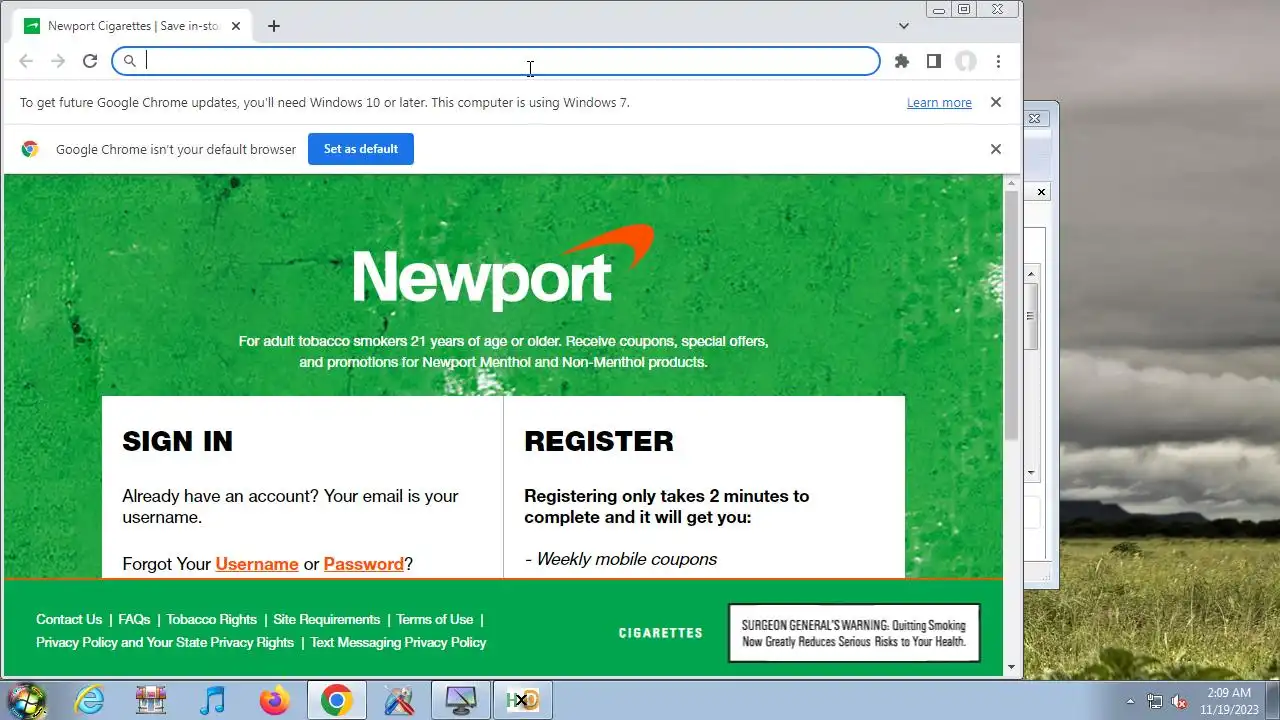Click the network tray icon

(1155, 701)
